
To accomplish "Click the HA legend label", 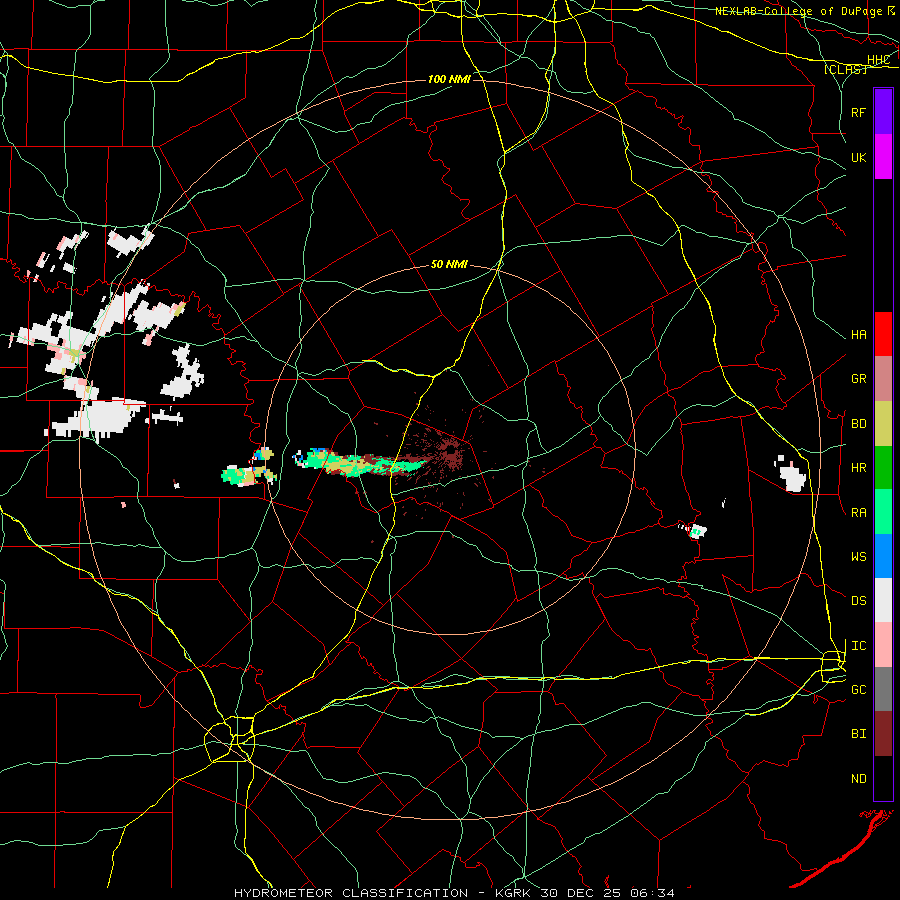I will point(858,335).
